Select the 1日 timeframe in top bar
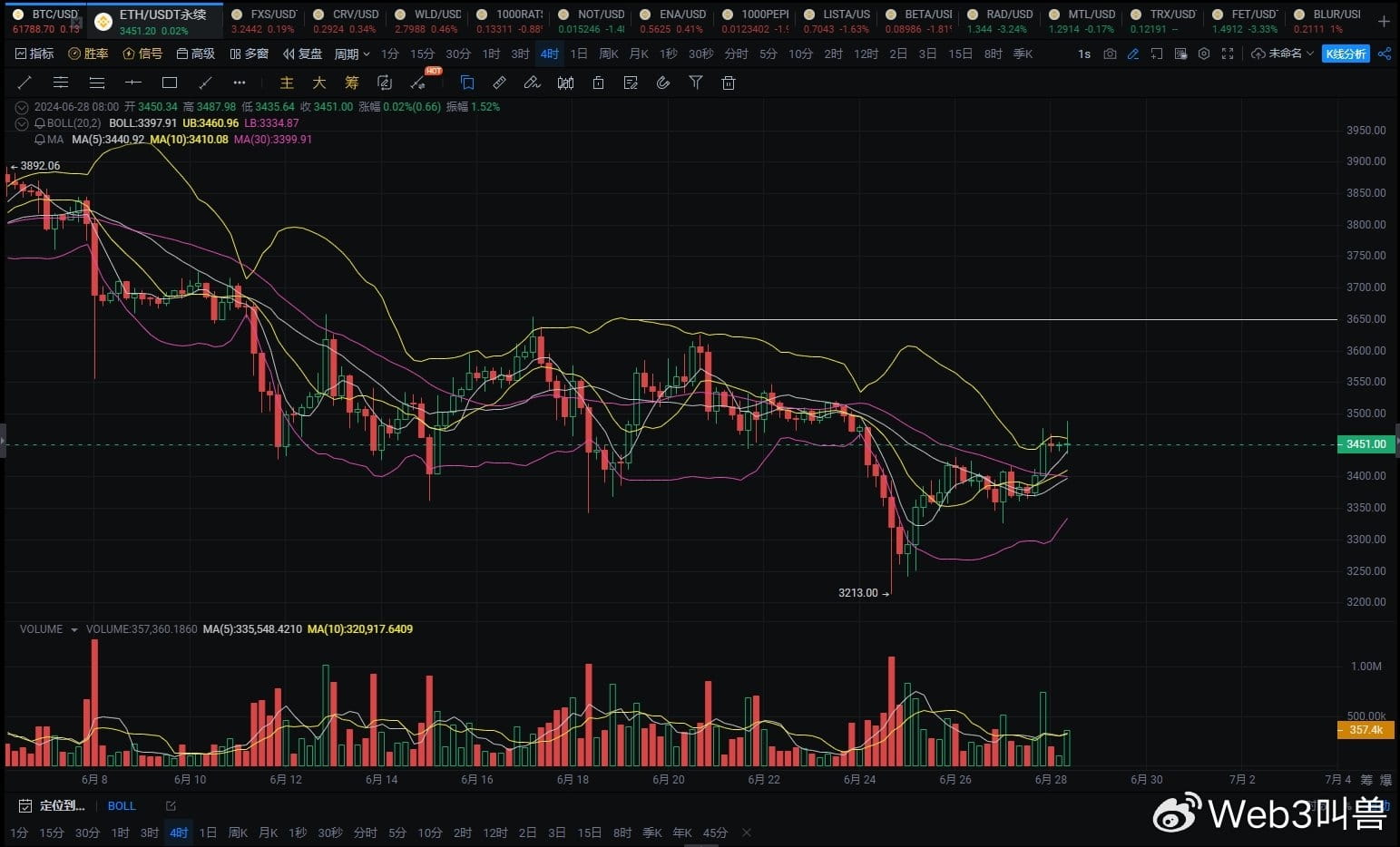Screen dimensions: 1400x847 pyautogui.click(x=578, y=54)
